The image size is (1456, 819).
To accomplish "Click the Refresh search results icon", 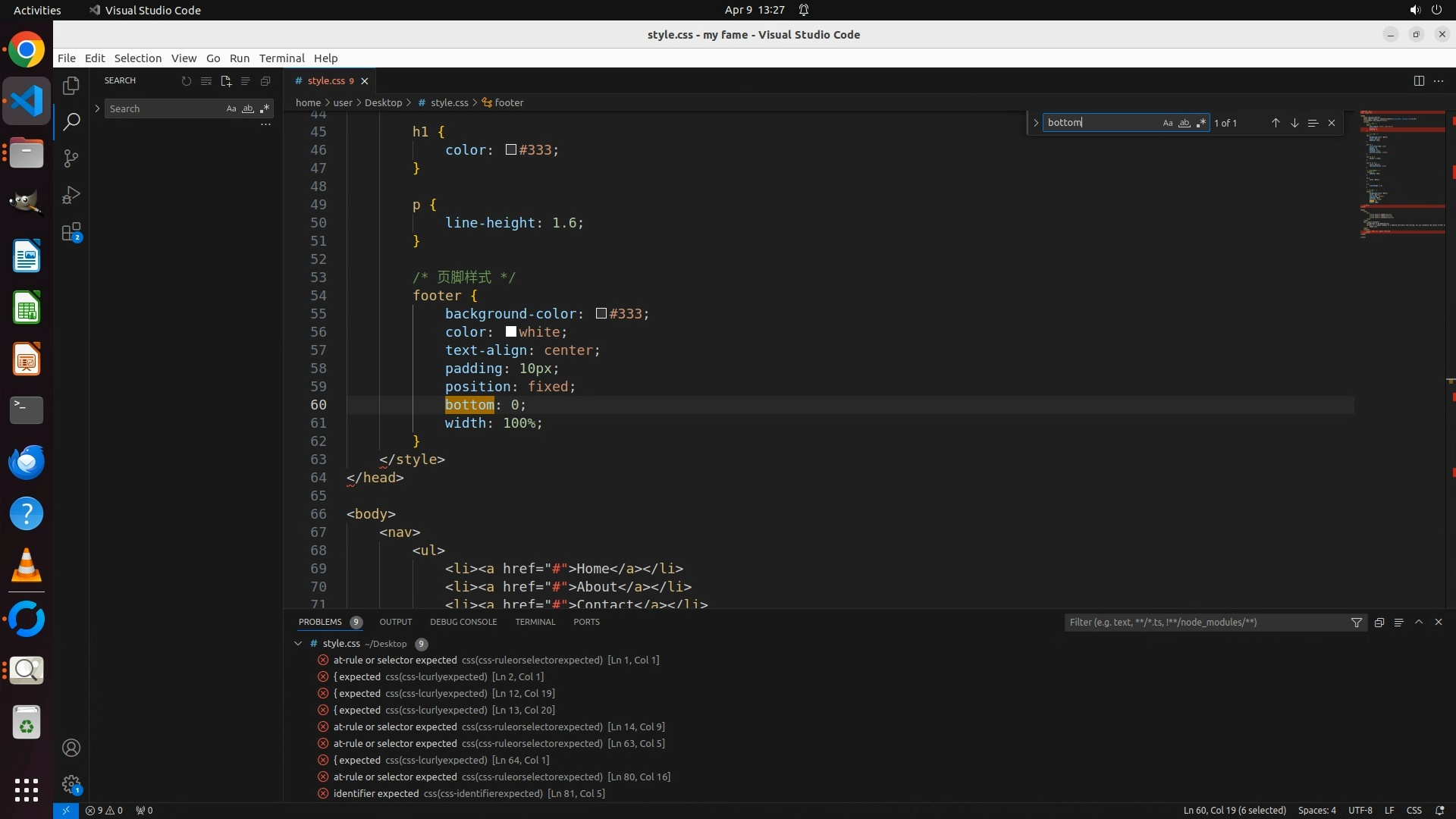I will pyautogui.click(x=187, y=81).
